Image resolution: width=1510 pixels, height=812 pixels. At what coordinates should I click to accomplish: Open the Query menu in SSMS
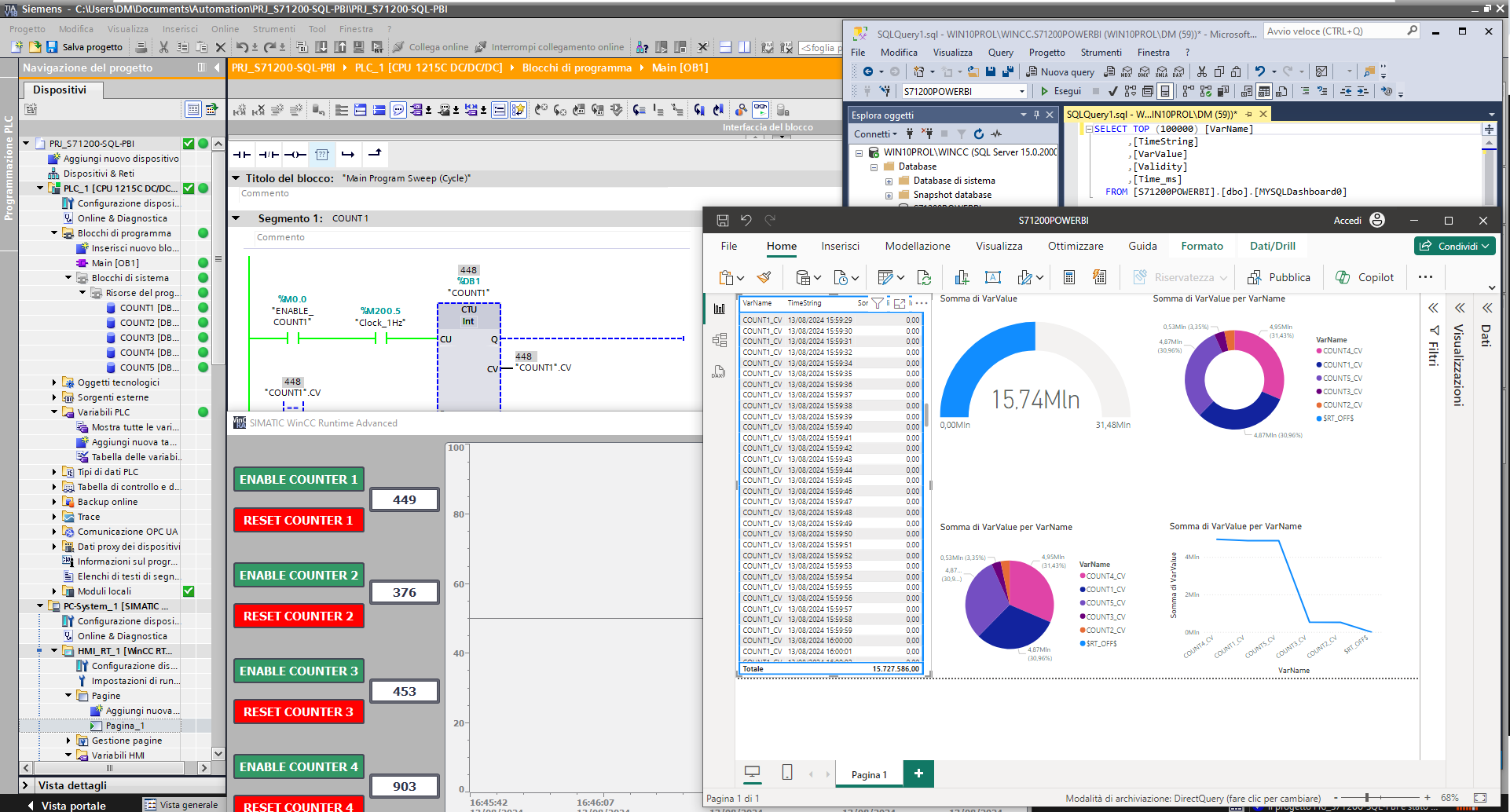1000,53
